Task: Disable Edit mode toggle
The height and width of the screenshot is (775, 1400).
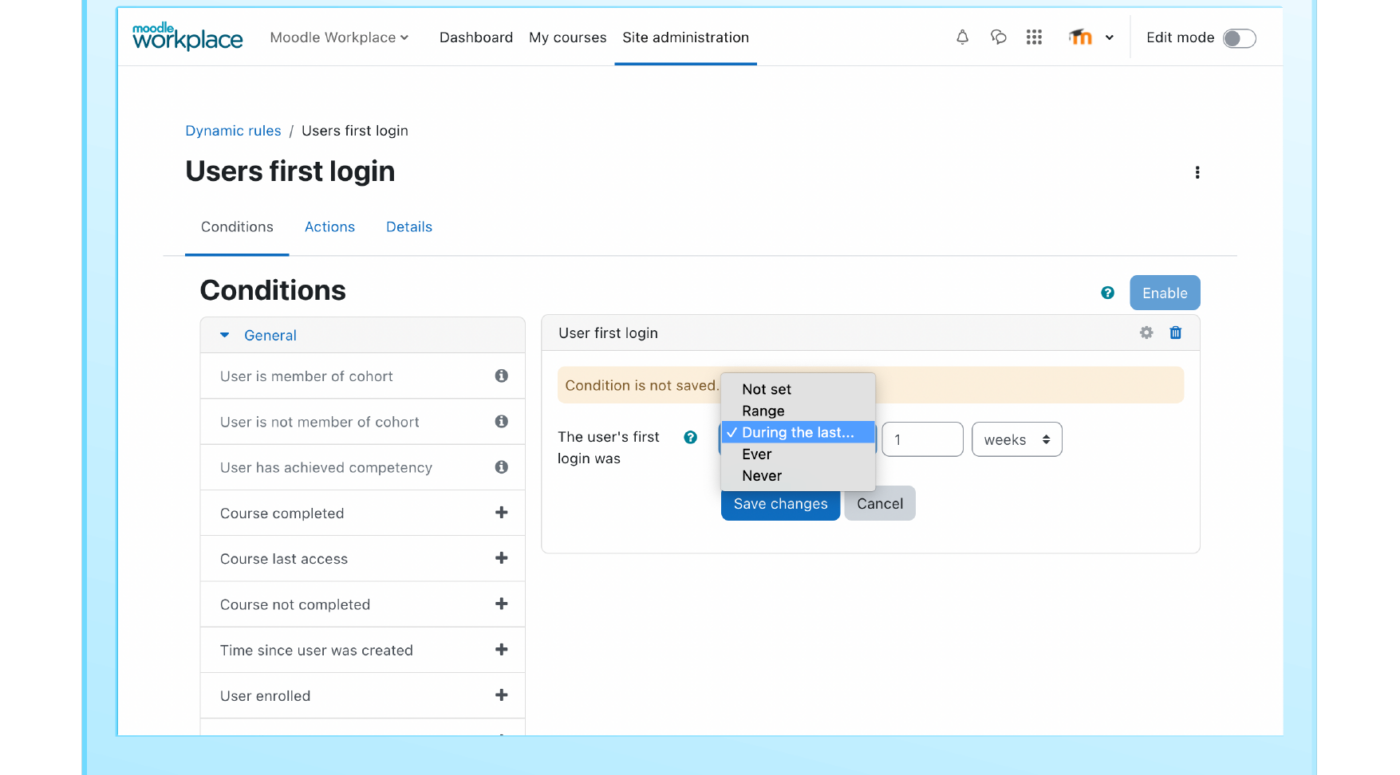Action: [x=1239, y=37]
